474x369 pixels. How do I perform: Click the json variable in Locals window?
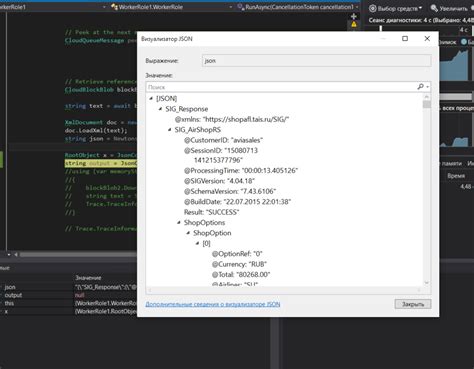click(x=10, y=287)
